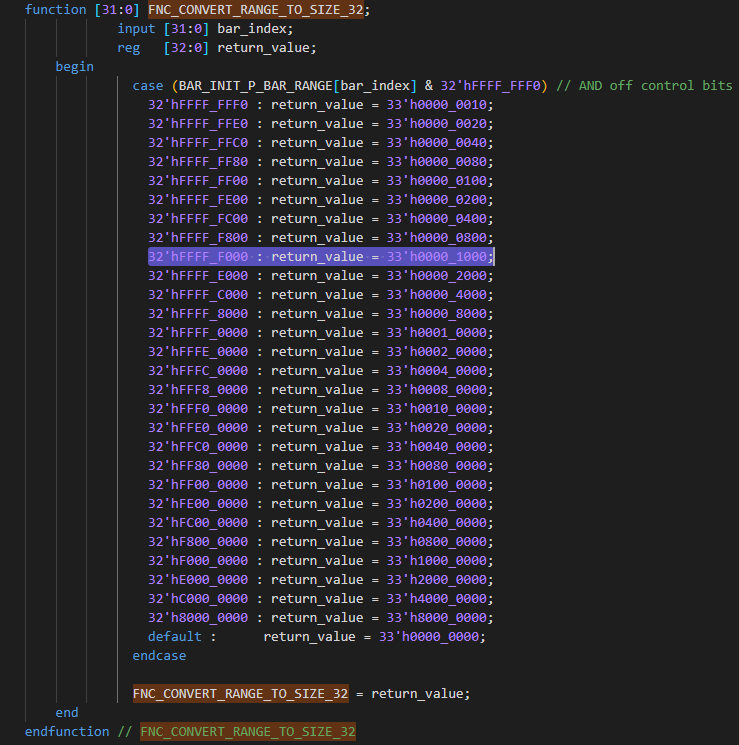The width and height of the screenshot is (739, 745).
Task: Click the 'endfunction' keyword
Action: (x=67, y=731)
